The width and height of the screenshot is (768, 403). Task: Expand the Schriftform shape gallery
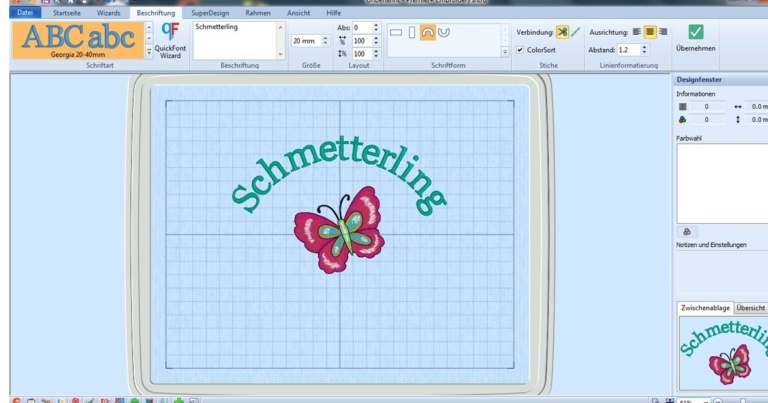pos(504,51)
